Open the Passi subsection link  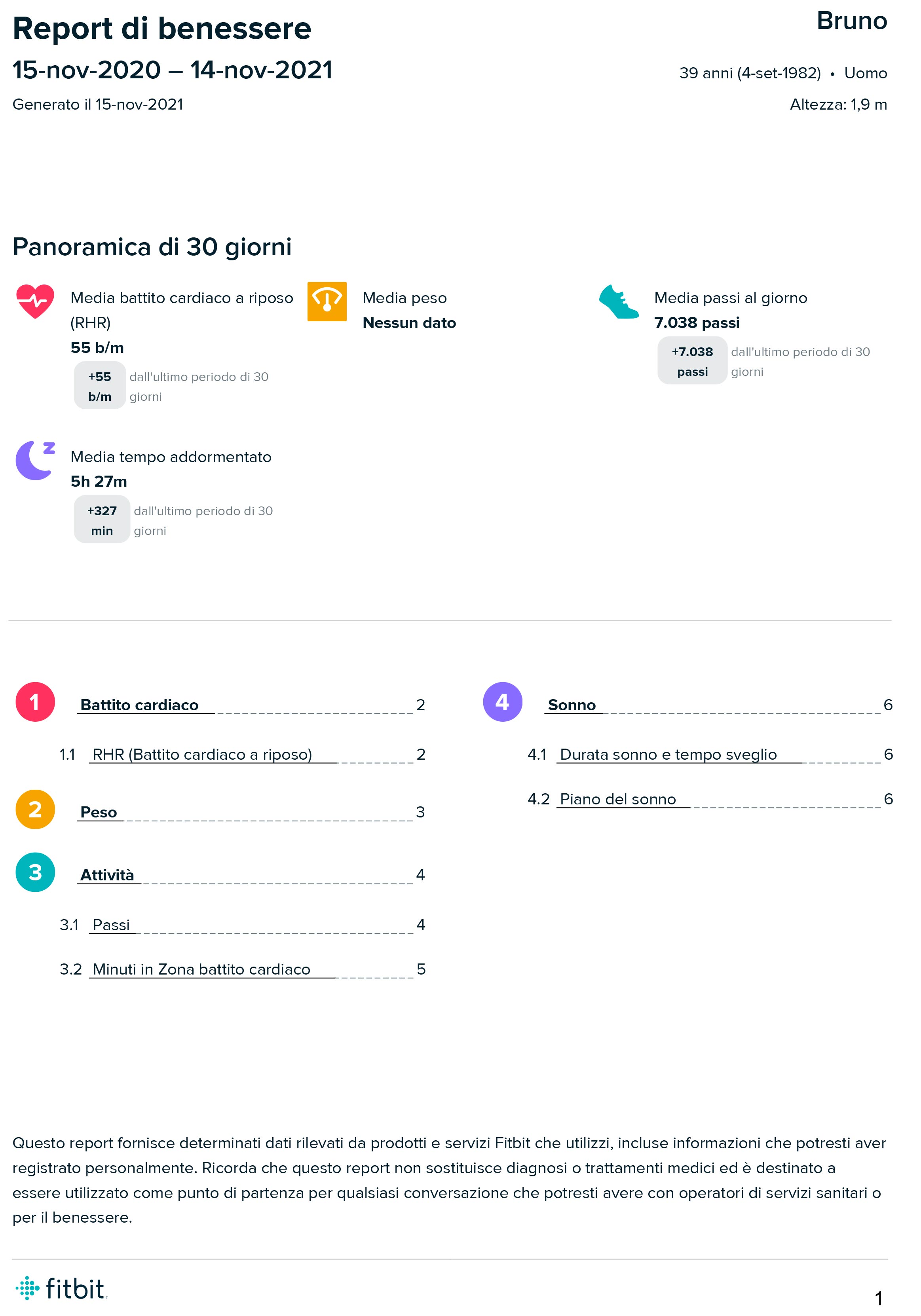tap(111, 925)
